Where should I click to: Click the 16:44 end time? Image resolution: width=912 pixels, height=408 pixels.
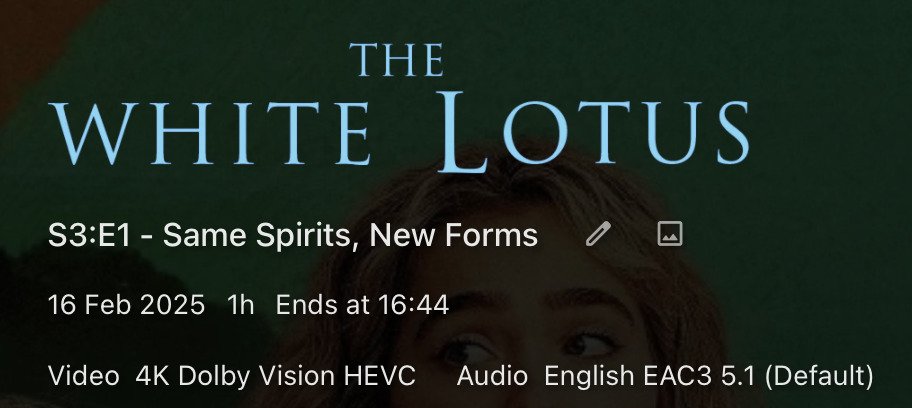pyautogui.click(x=413, y=305)
